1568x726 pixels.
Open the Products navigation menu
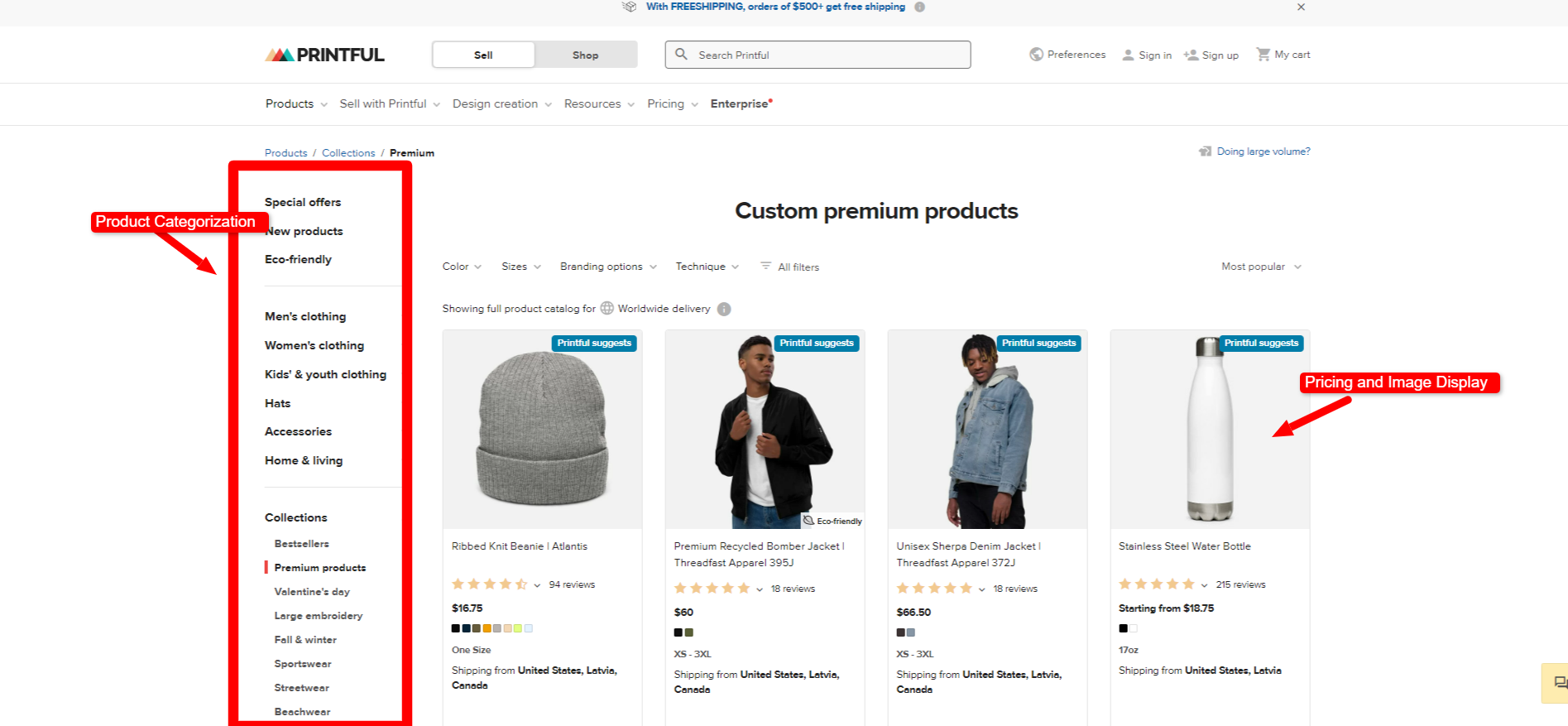coord(296,103)
